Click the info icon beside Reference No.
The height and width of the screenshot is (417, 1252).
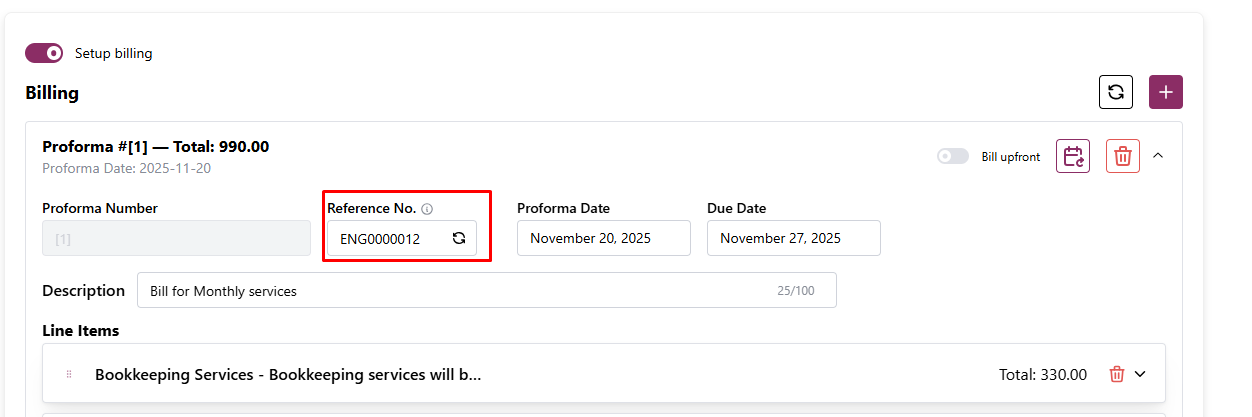[x=427, y=209]
